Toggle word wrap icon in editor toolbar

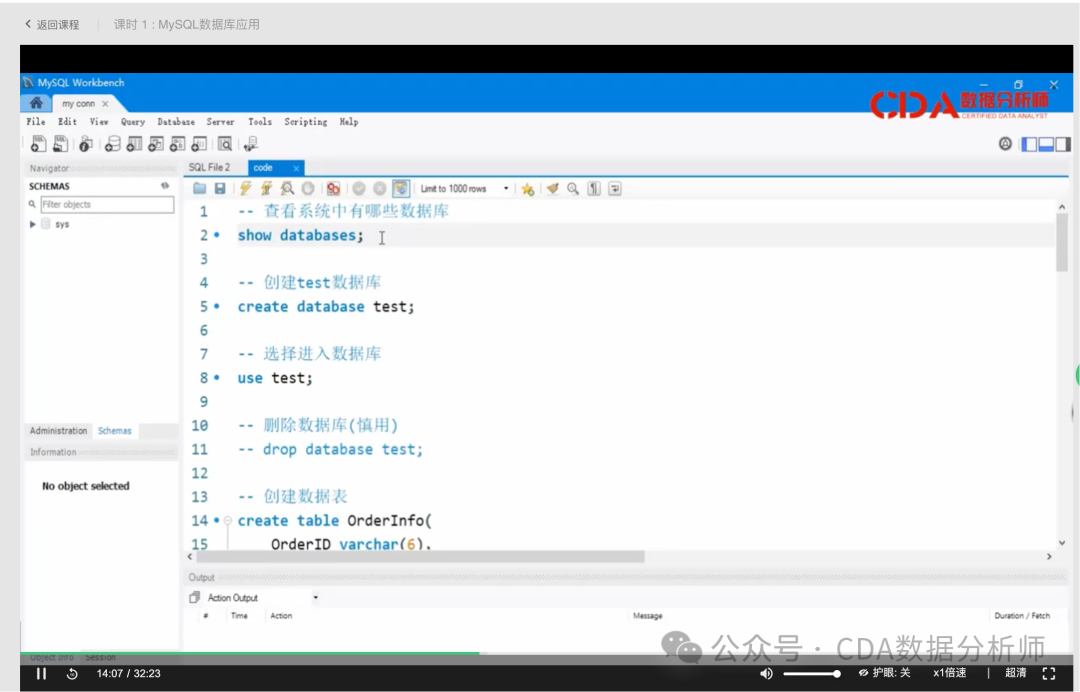tap(615, 188)
